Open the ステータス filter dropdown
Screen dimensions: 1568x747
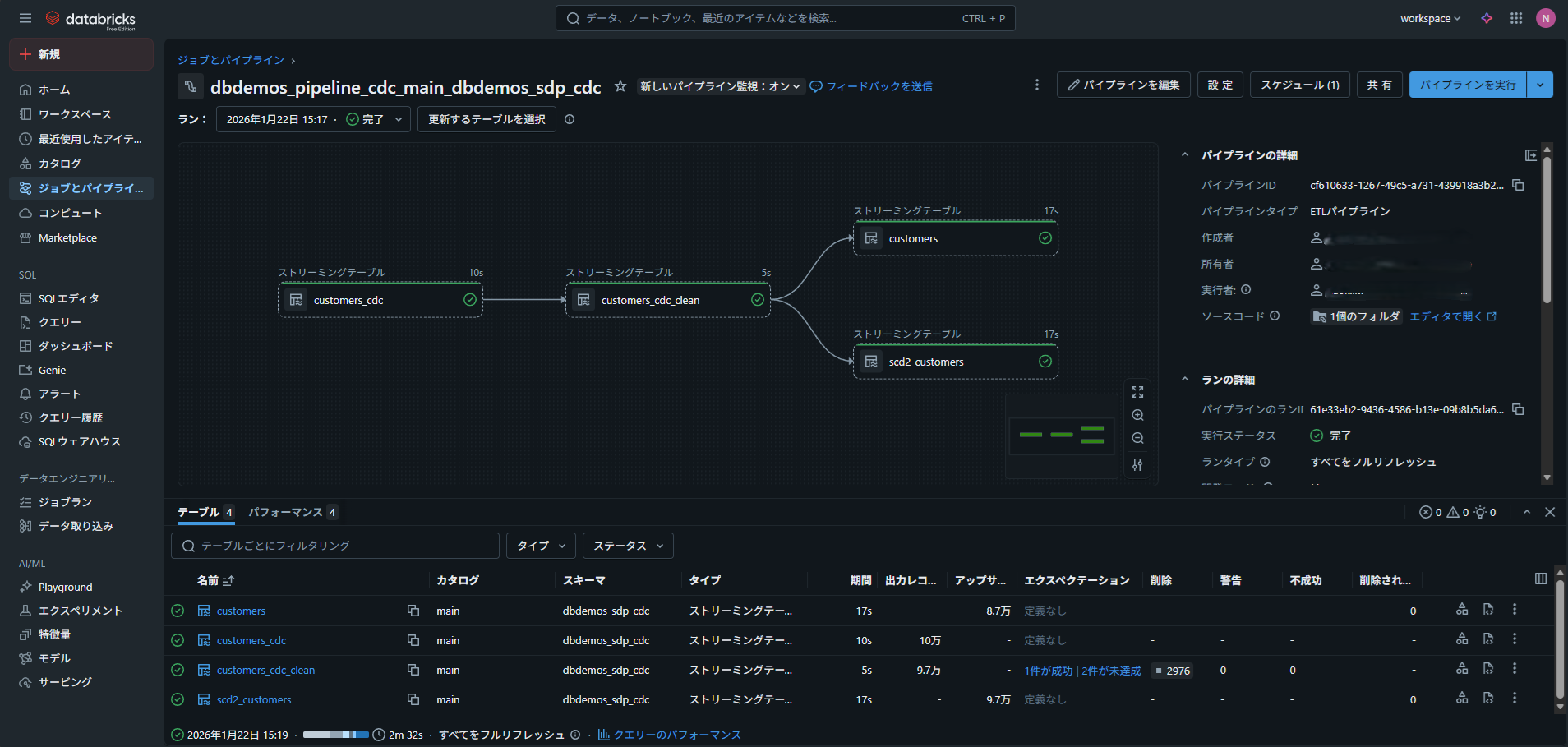pos(627,545)
